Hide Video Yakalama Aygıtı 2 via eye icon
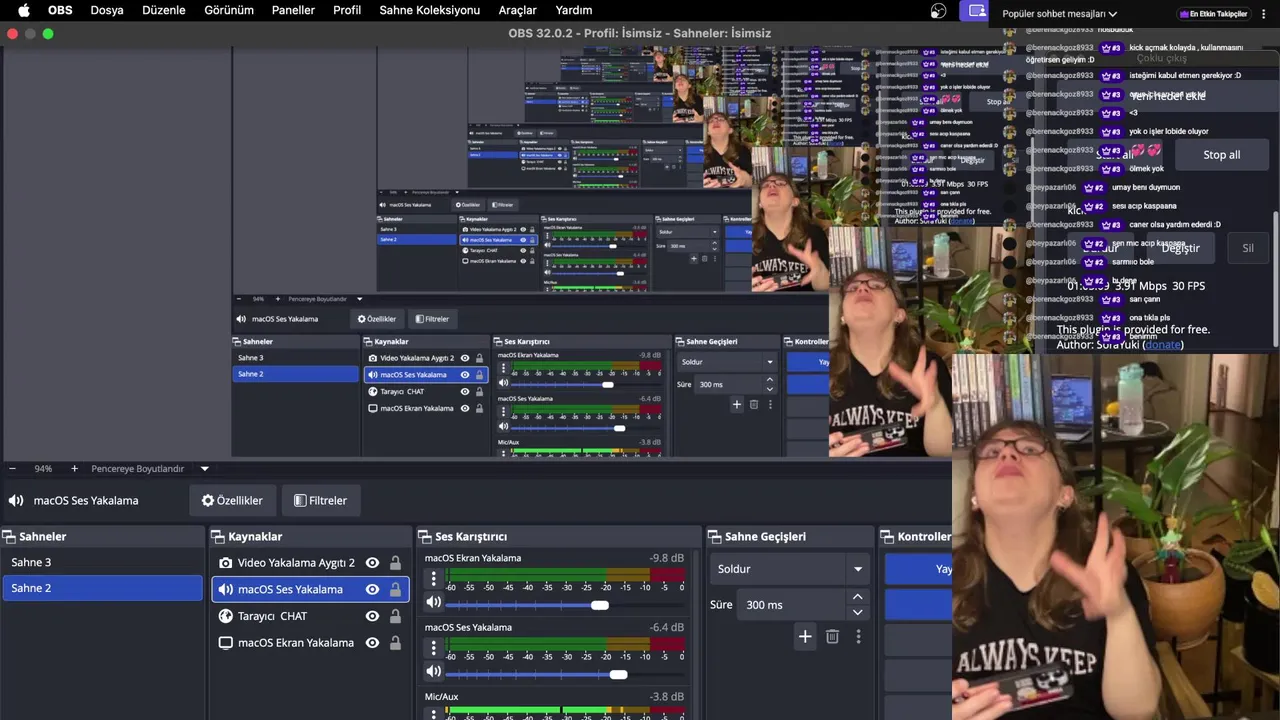 (x=372, y=563)
